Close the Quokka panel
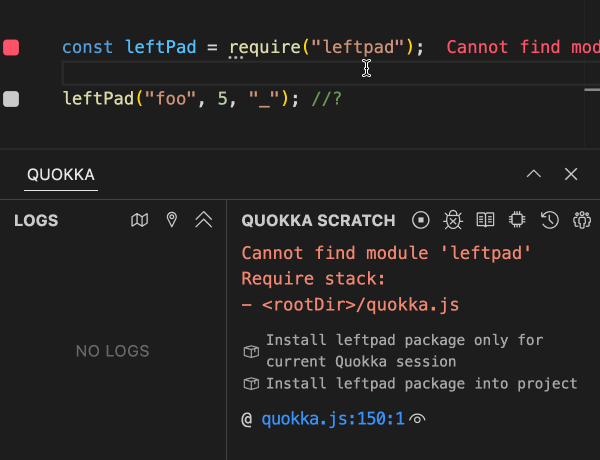Screen dimensions: 600x460 (x=571, y=174)
